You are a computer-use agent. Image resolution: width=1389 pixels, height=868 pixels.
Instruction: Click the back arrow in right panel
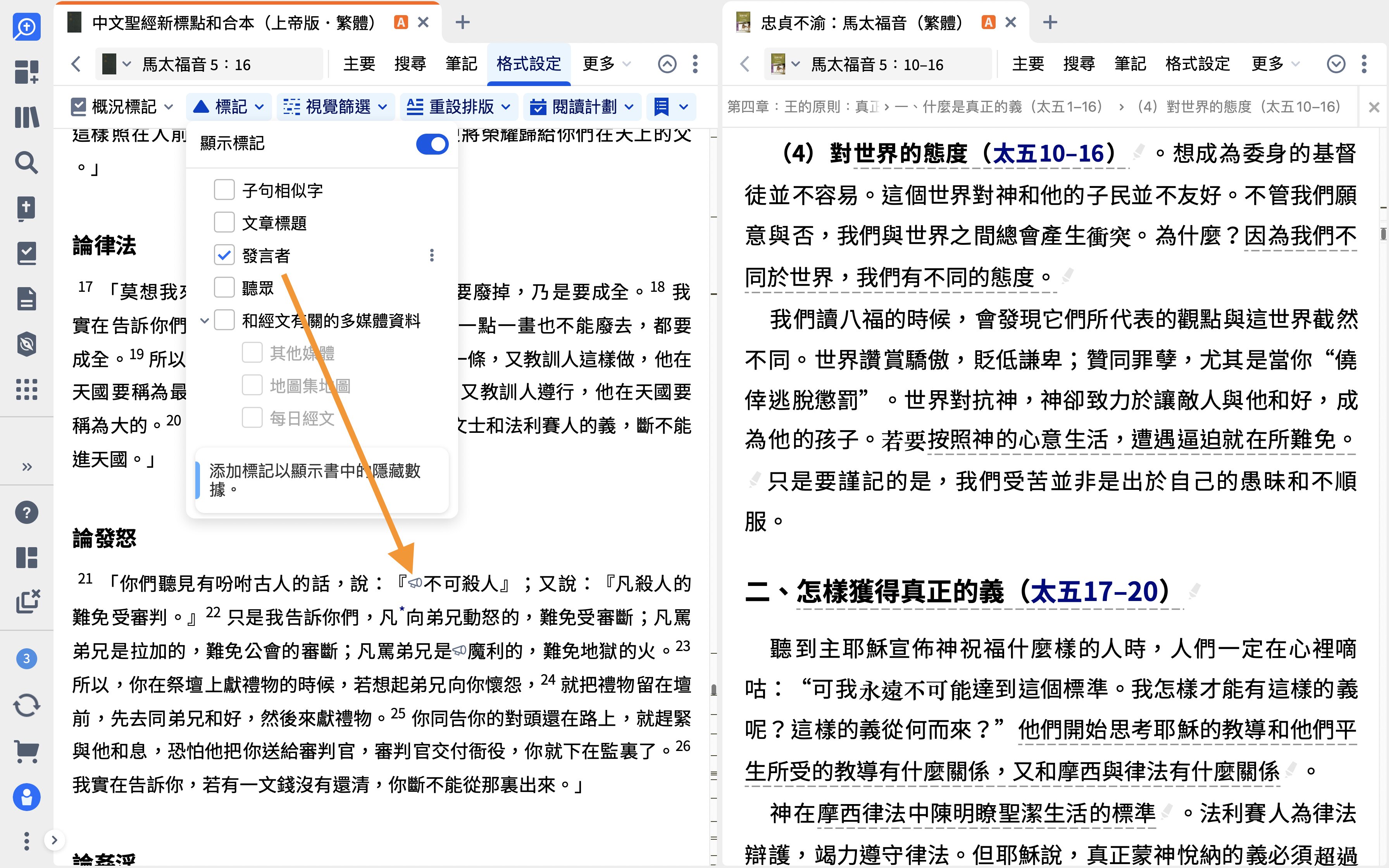tap(744, 64)
